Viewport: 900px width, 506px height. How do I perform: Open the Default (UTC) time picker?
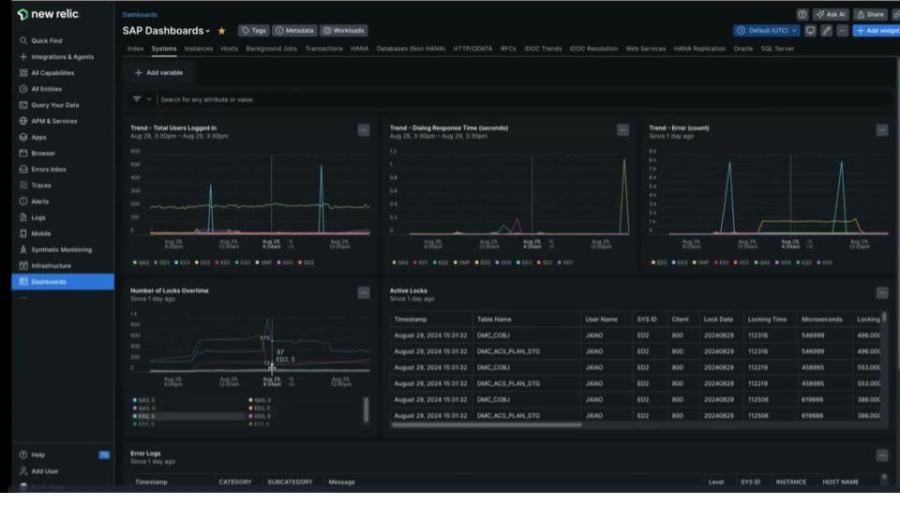(766, 31)
